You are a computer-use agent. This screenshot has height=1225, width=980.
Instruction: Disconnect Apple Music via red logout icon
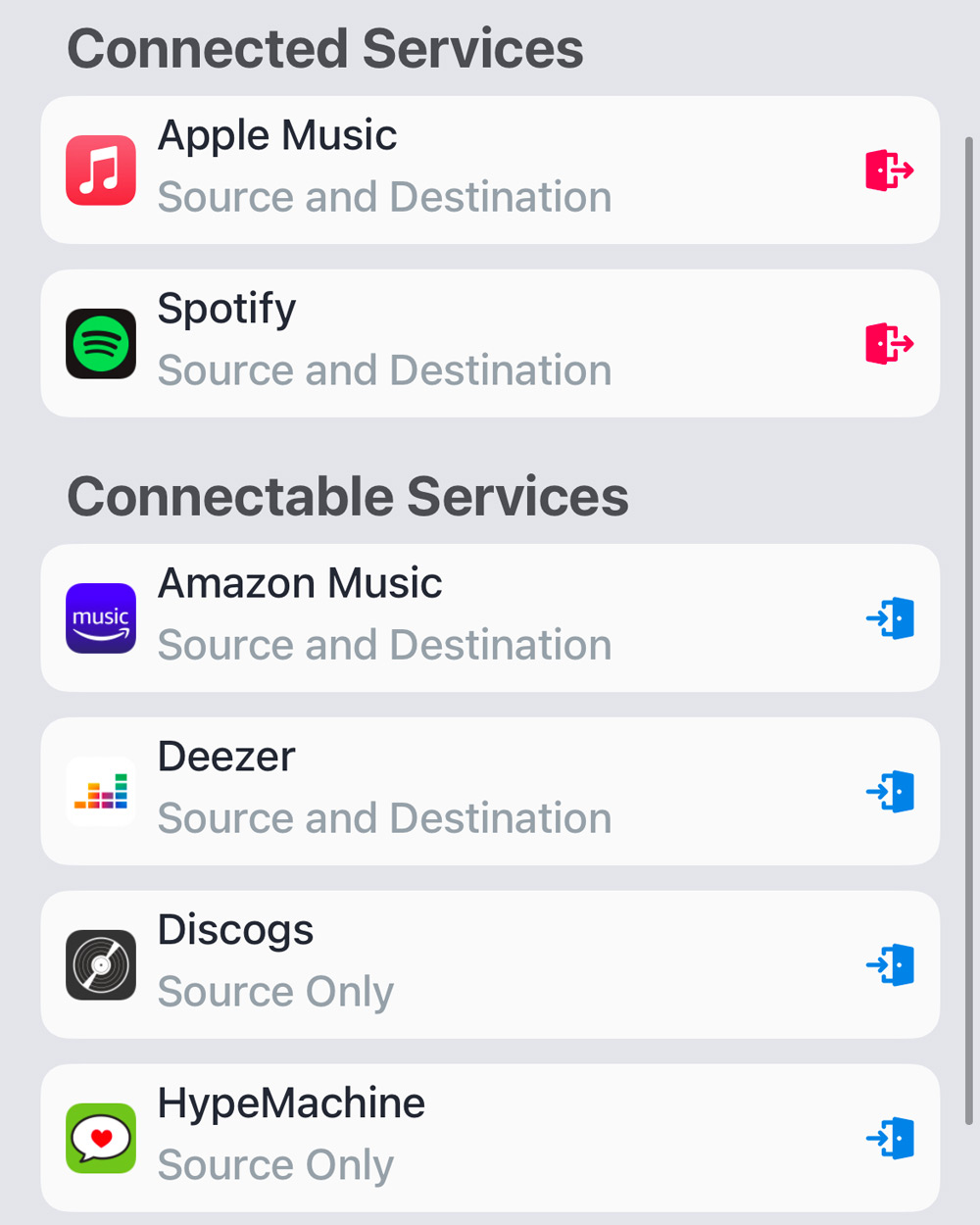click(x=890, y=171)
